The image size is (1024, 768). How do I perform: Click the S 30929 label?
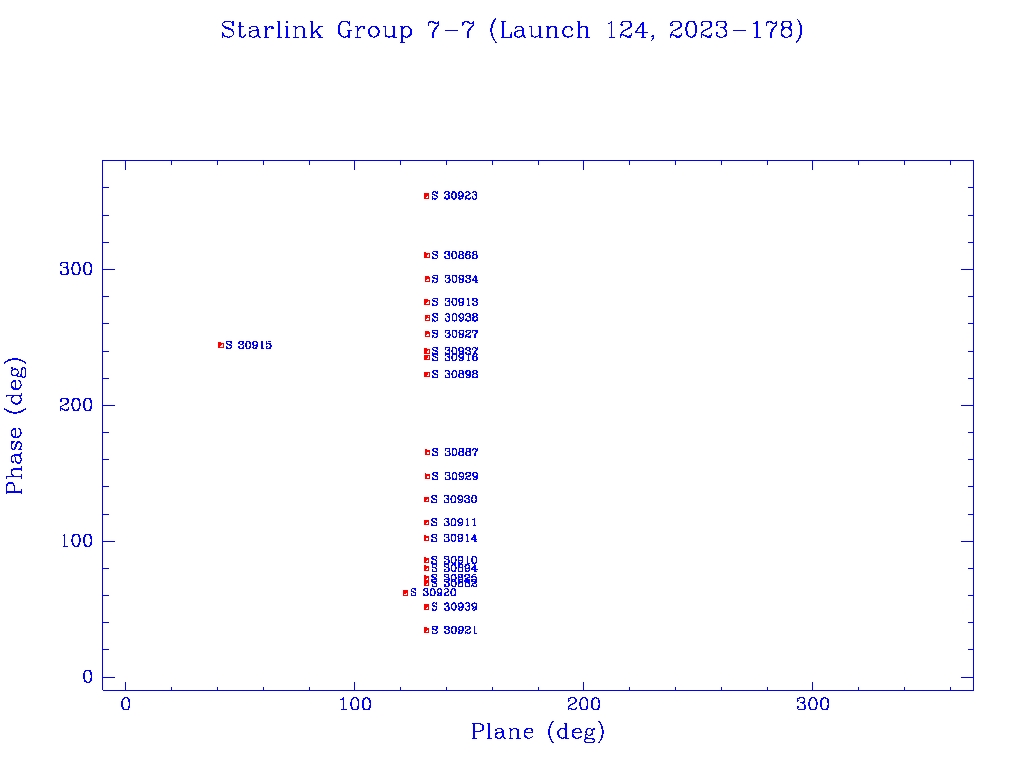(455, 477)
